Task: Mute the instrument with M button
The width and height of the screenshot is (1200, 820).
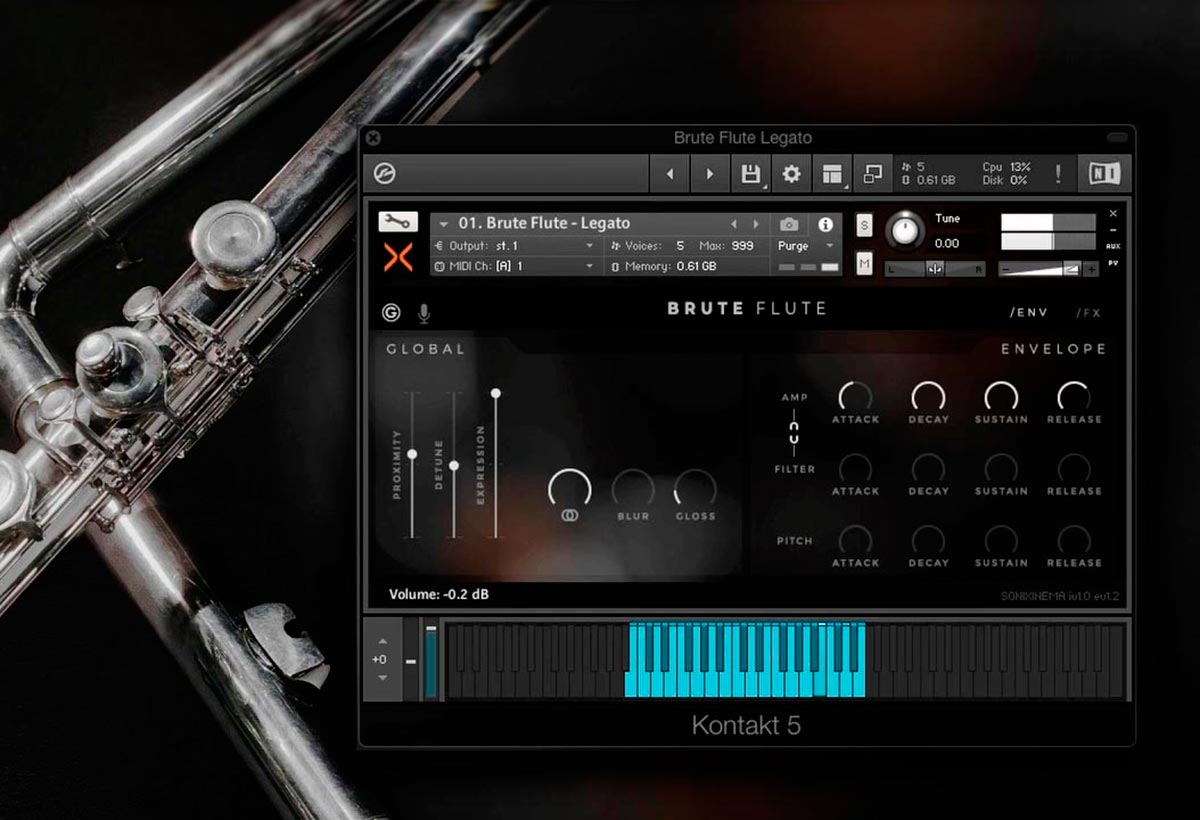Action: pyautogui.click(x=864, y=263)
